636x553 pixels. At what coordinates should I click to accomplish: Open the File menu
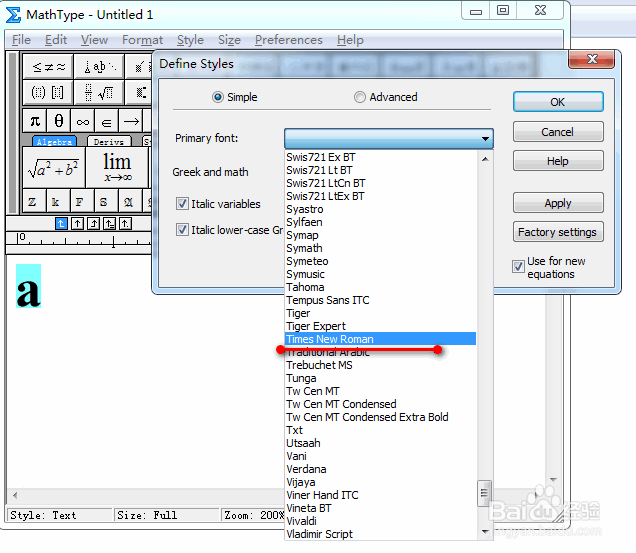click(21, 40)
